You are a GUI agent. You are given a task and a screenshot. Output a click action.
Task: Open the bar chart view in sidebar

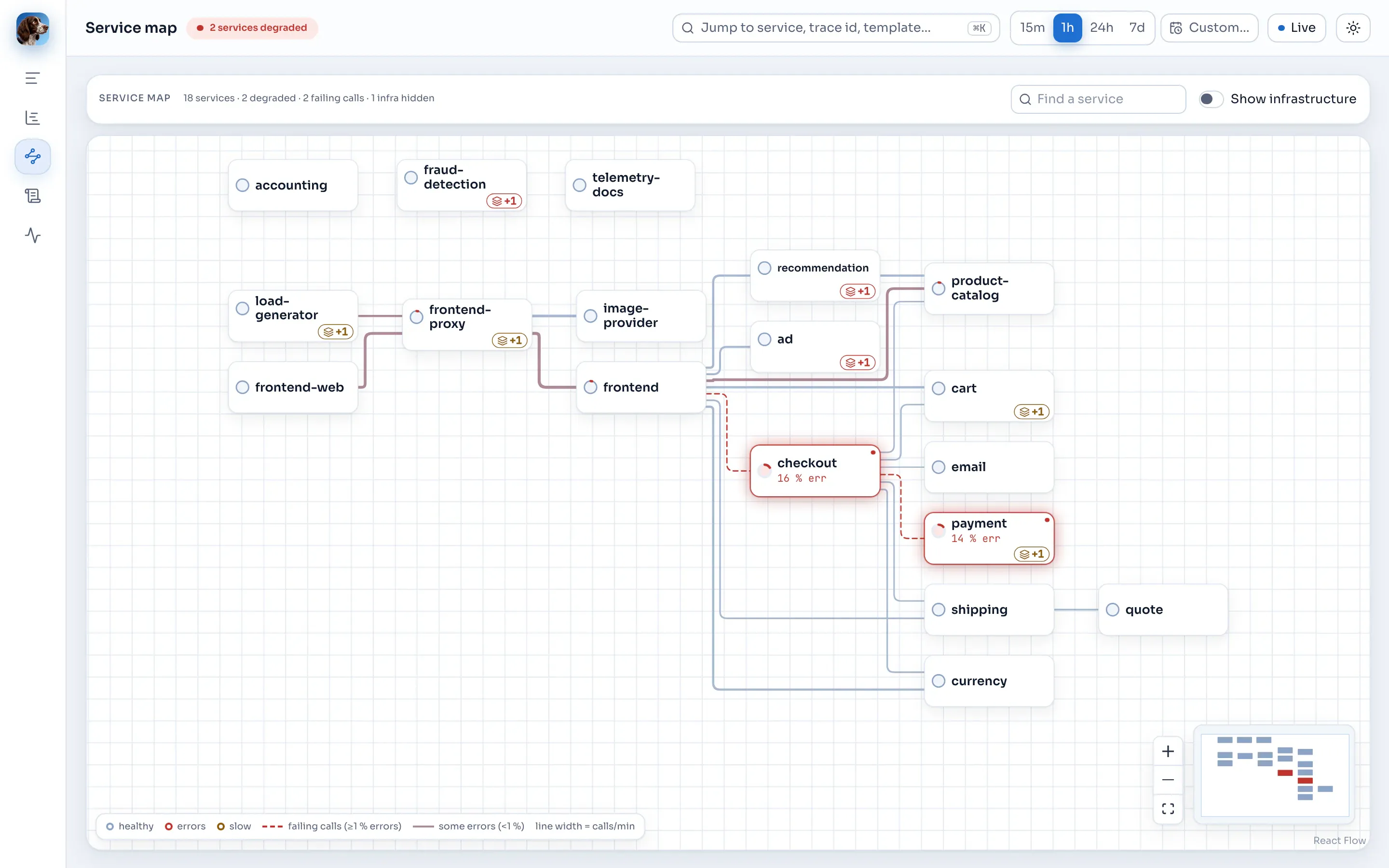coord(33,118)
